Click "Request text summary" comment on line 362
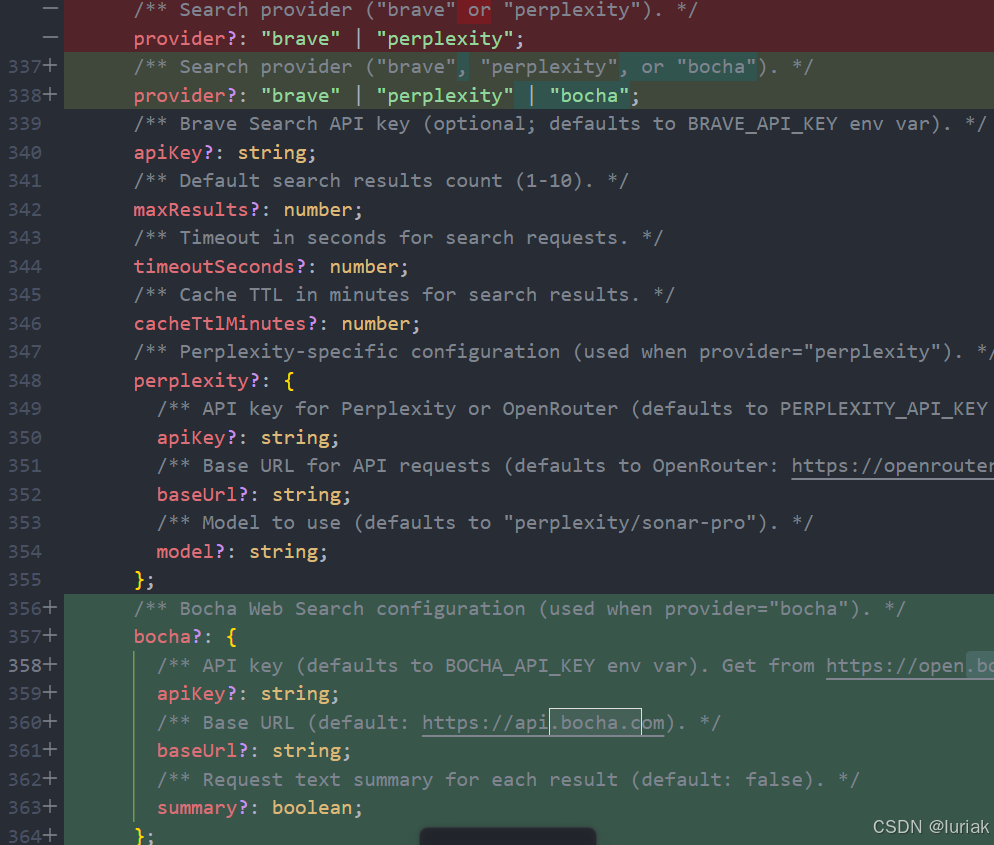 tap(508, 780)
